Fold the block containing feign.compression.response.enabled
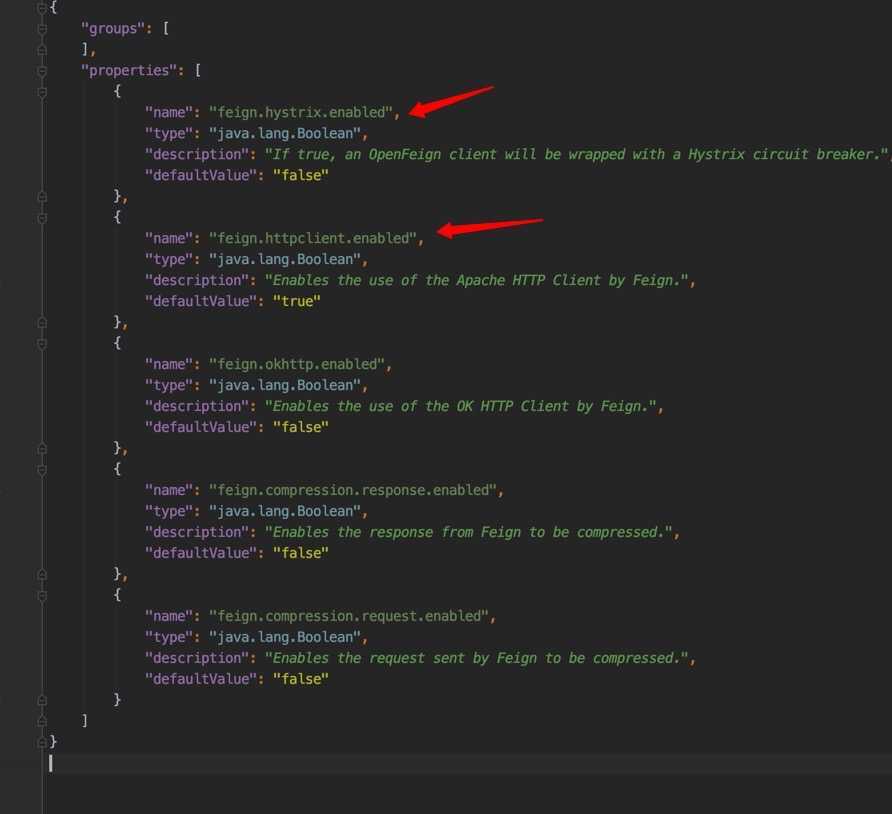The width and height of the screenshot is (892, 814). [42, 470]
